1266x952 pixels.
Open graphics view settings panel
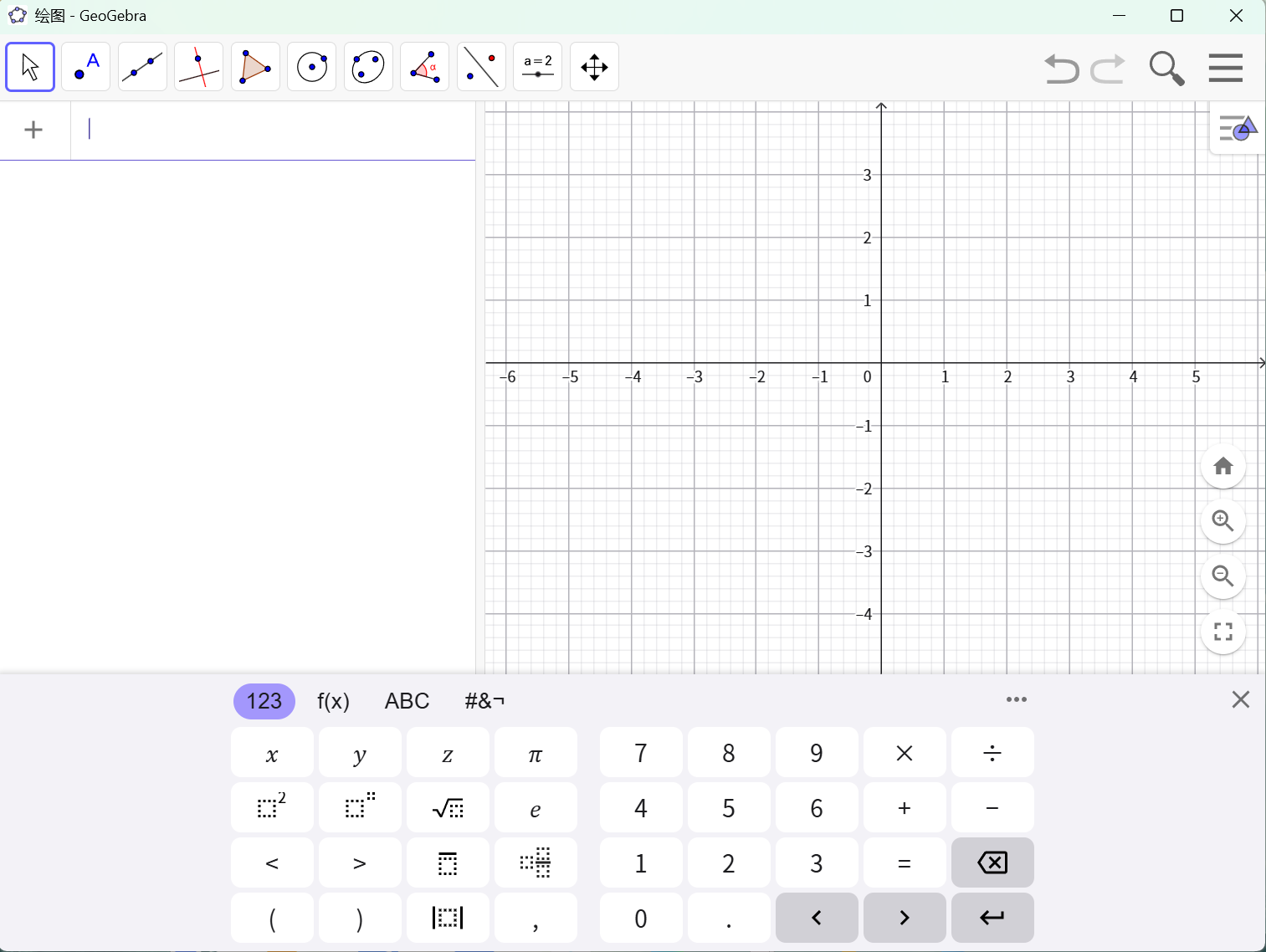1238,129
